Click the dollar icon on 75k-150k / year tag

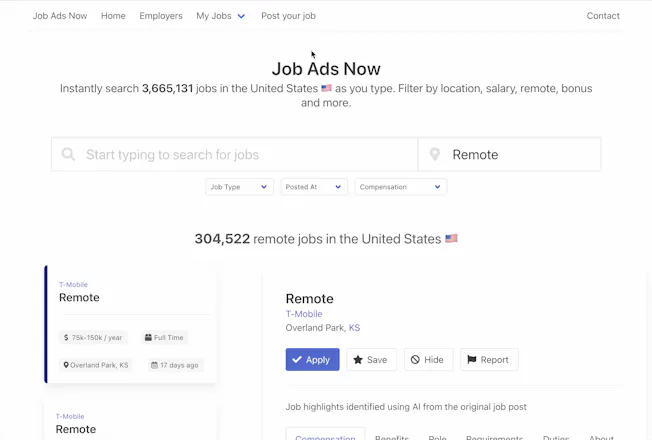pos(66,337)
